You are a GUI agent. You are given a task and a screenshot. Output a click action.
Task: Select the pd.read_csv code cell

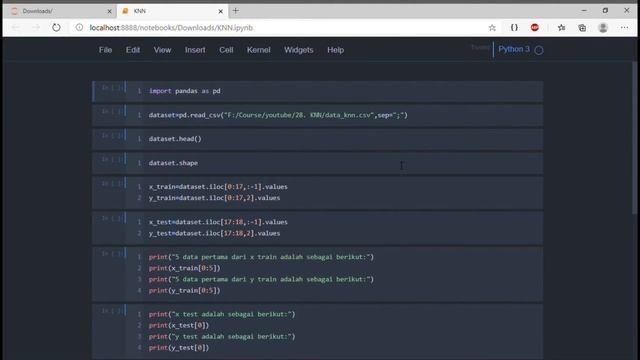[x=318, y=115]
